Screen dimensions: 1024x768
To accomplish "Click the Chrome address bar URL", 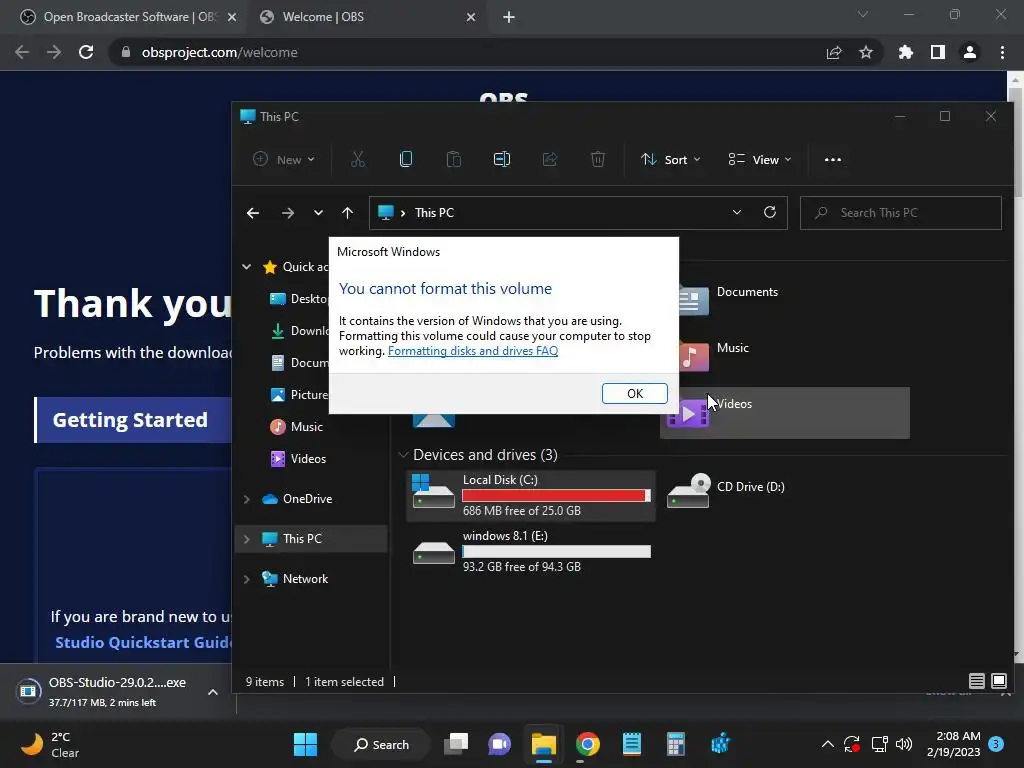I will pyautogui.click(x=219, y=52).
